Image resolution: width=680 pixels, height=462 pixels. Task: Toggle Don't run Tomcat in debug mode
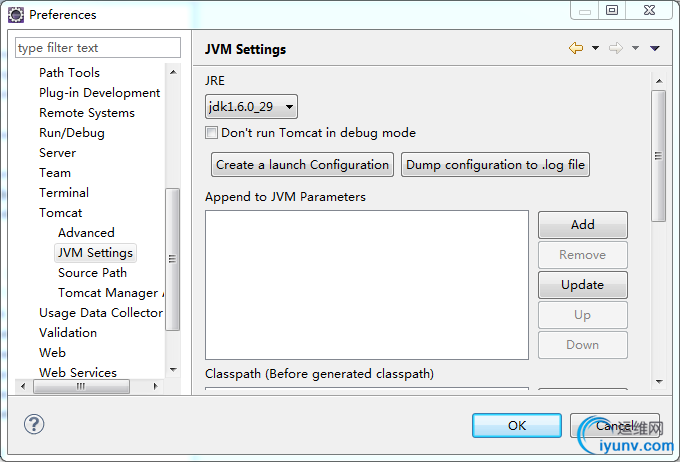tap(211, 133)
